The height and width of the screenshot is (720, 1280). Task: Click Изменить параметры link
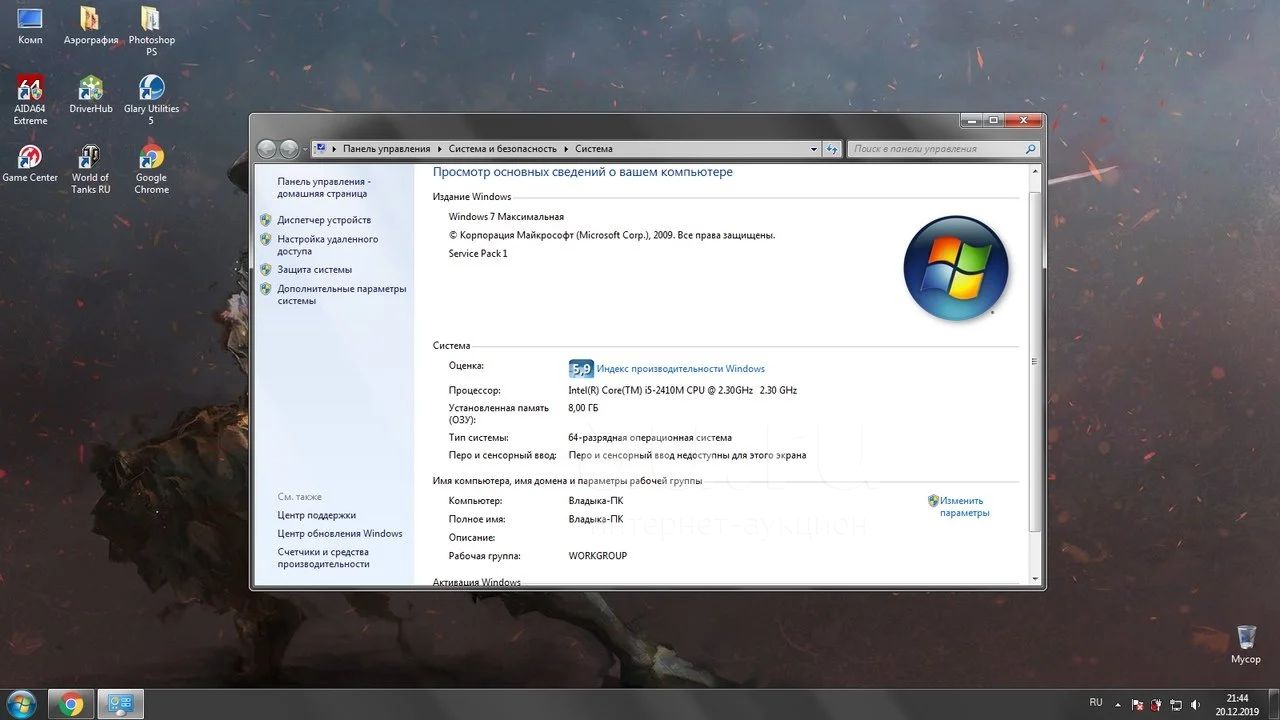point(964,507)
